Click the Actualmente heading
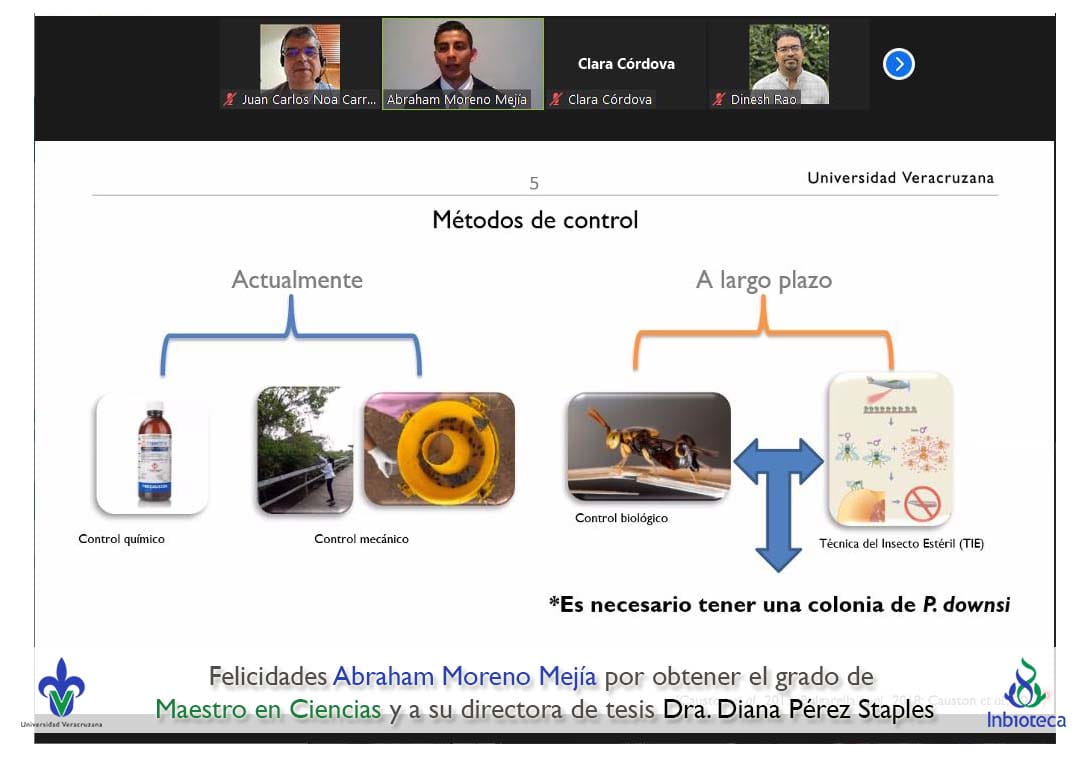The width and height of the screenshot is (1090, 760). click(x=297, y=280)
